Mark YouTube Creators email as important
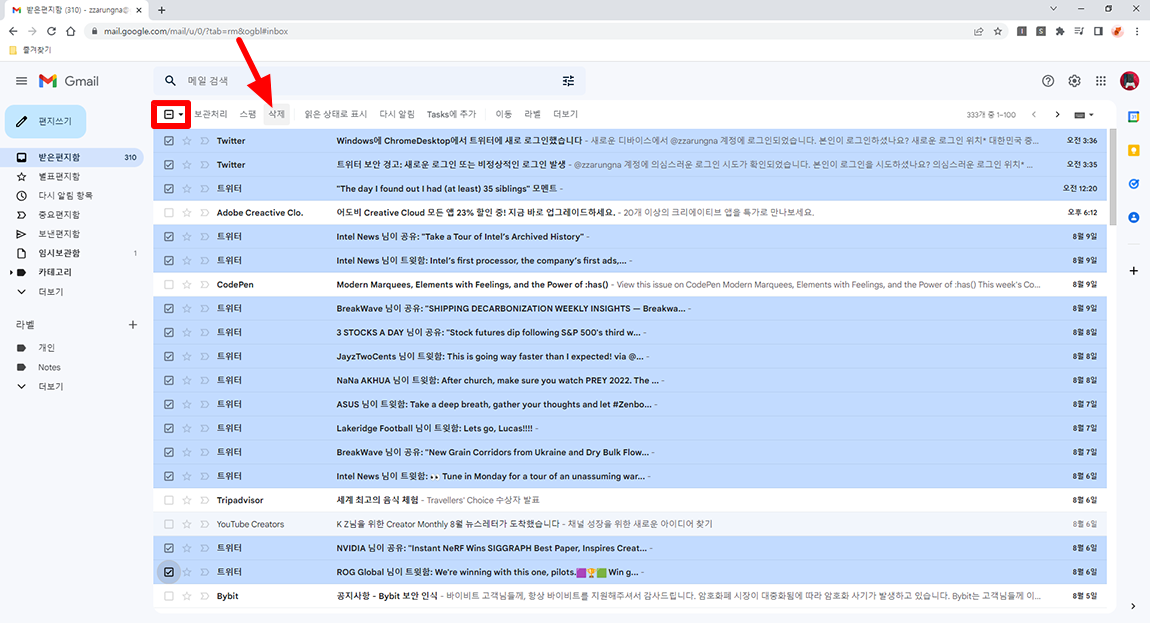 (205, 524)
